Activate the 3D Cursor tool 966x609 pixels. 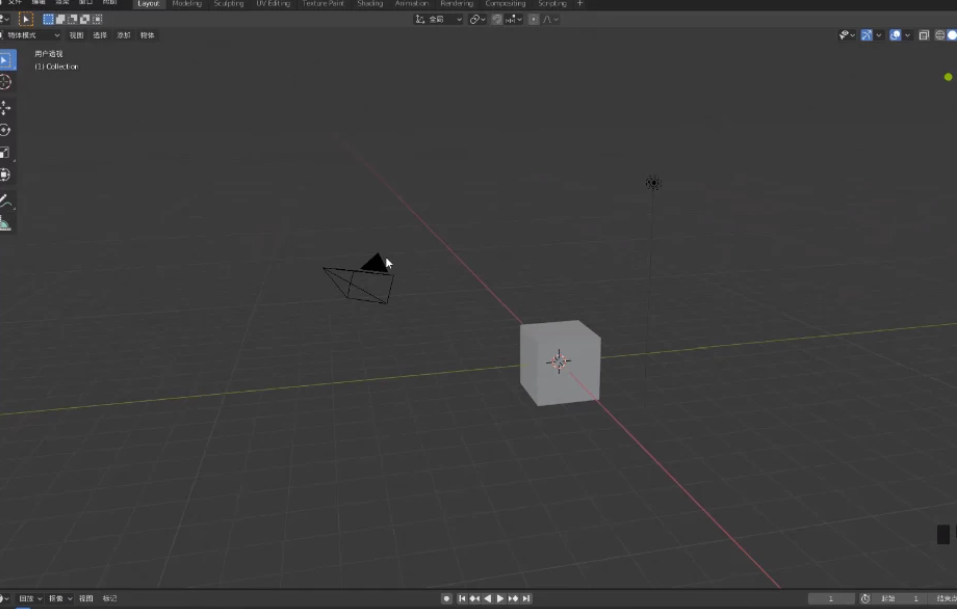5,83
